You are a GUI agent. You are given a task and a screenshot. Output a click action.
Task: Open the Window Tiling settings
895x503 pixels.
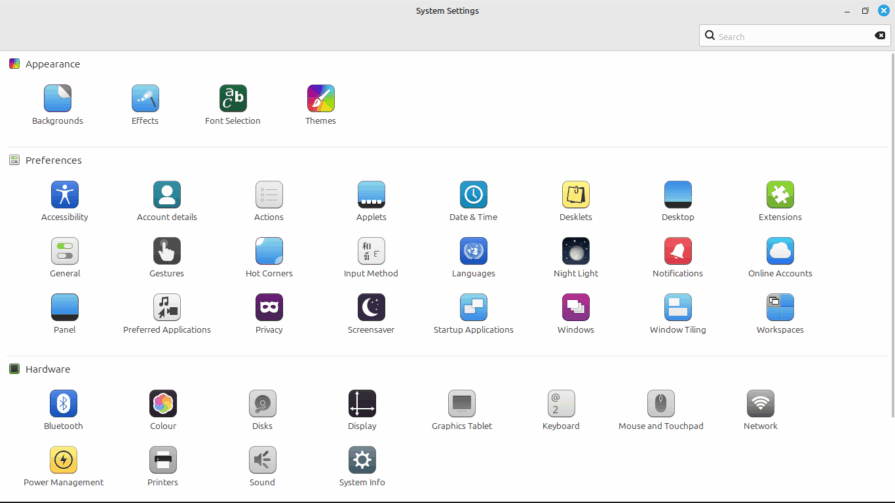[678, 307]
